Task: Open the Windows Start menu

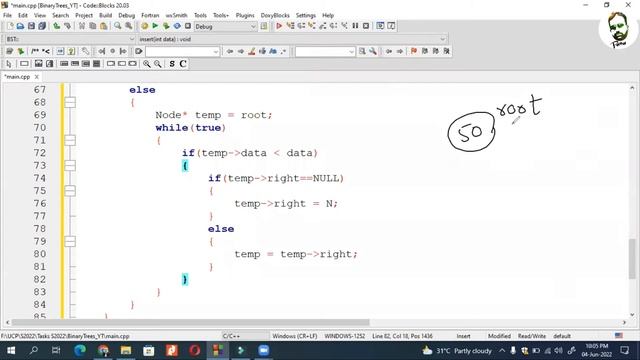Action: tap(11, 351)
